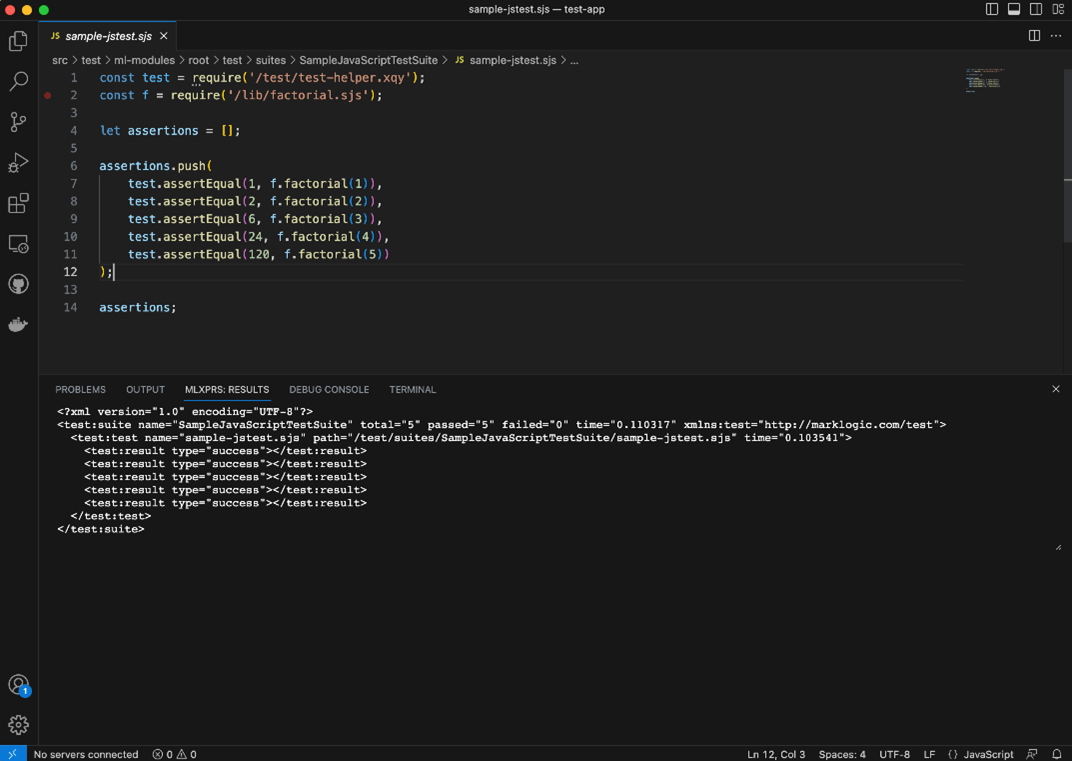Open the editor More Actions menu
Screen dimensions: 1072x761
click(1056, 36)
